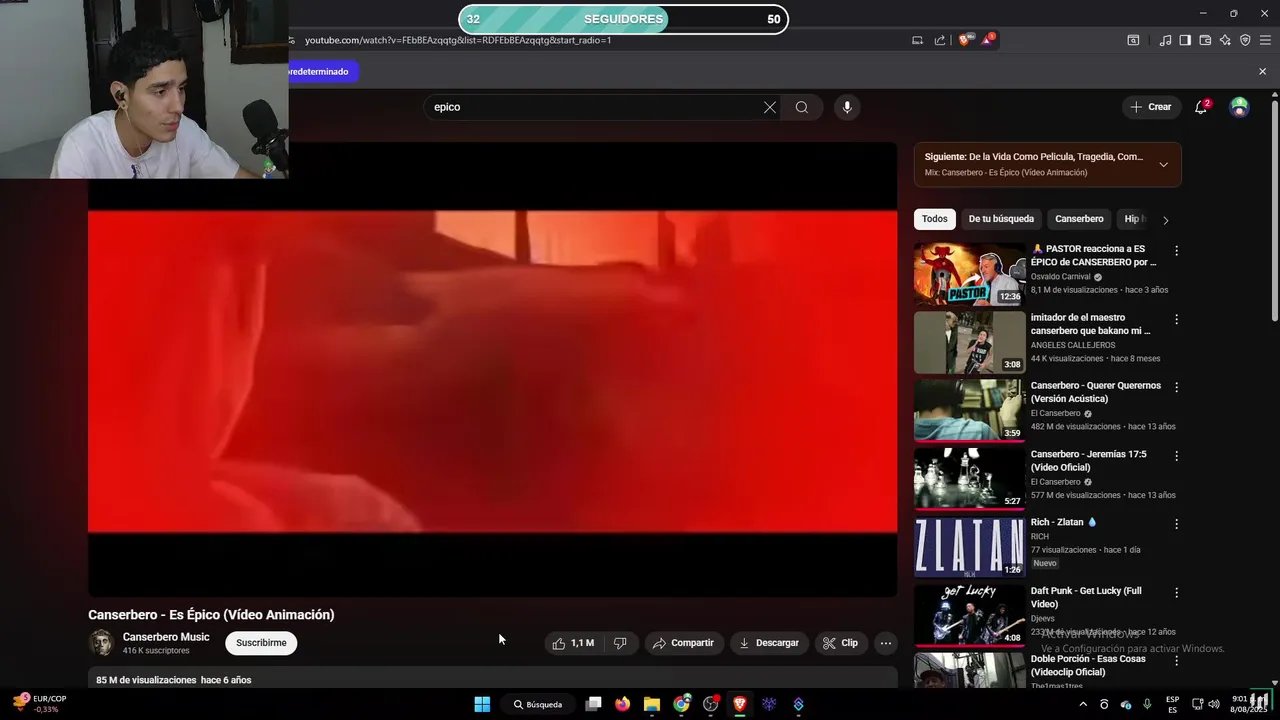Create a Clip from the video
Screen dimensions: 1280x720
(840, 643)
